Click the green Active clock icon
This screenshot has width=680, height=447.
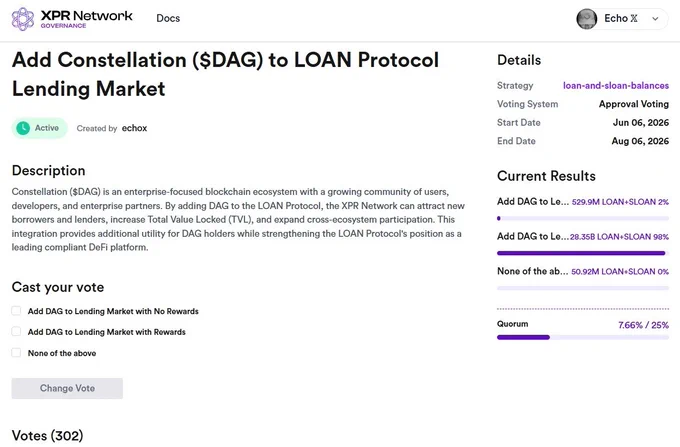pos(23,128)
